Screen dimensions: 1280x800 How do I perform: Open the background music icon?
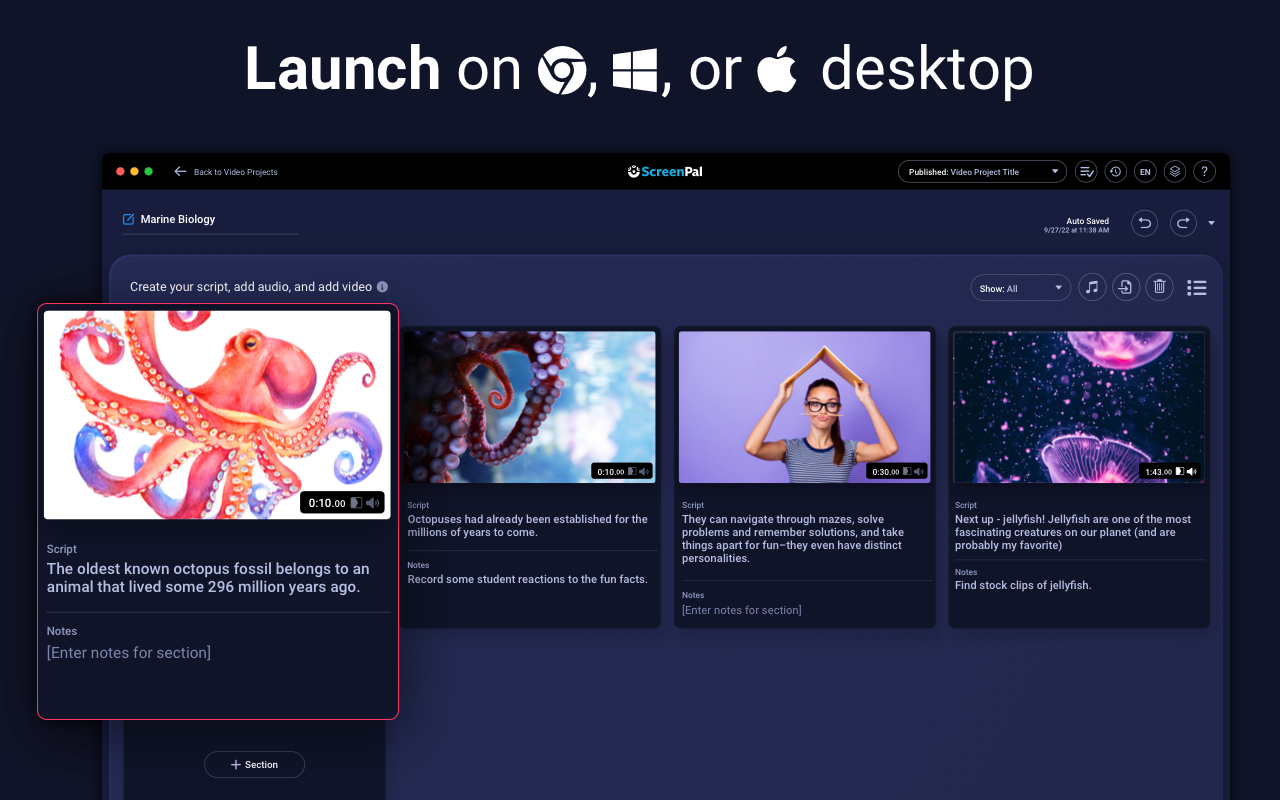point(1092,287)
